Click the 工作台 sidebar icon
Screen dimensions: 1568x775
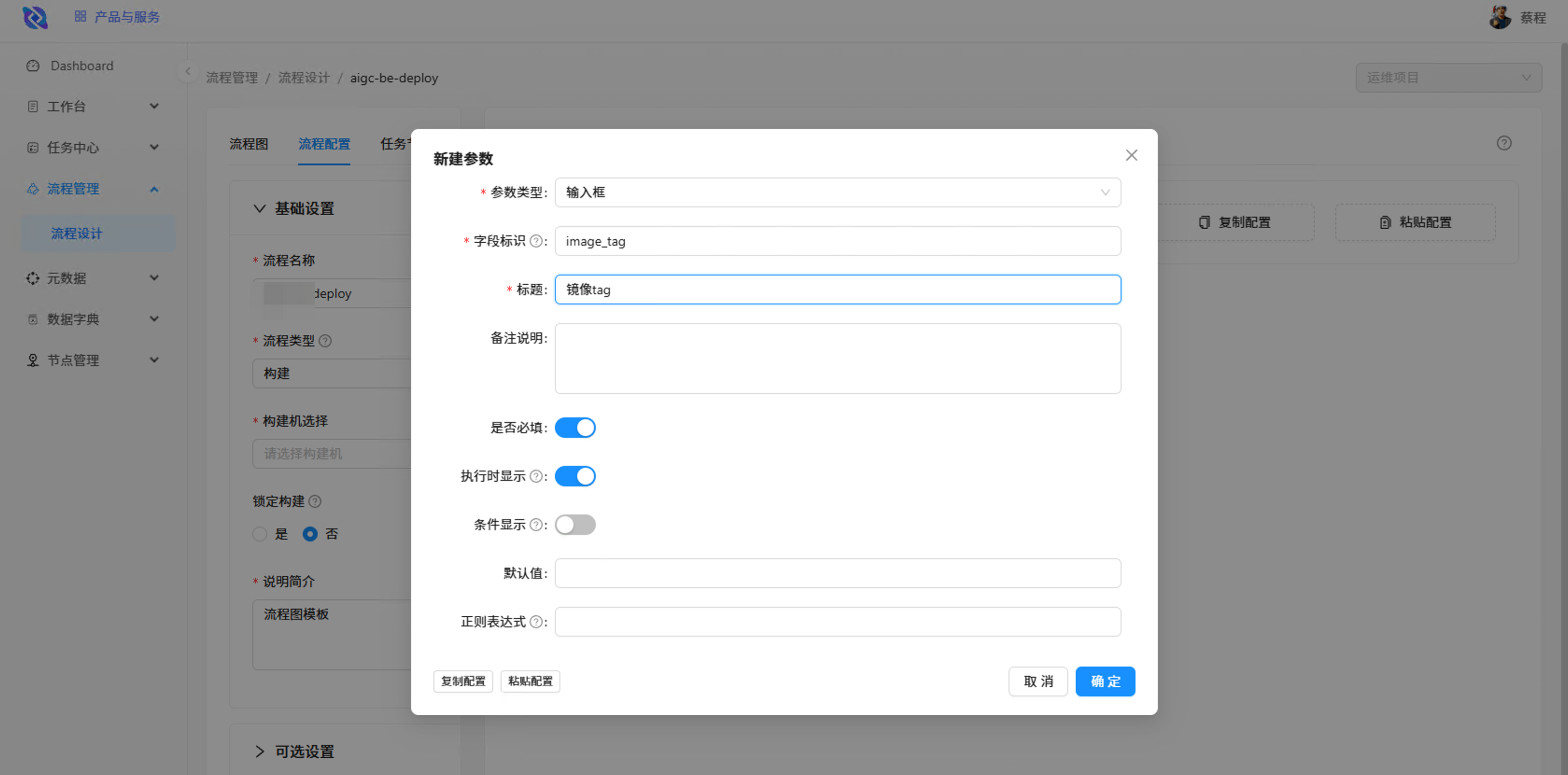[x=33, y=106]
